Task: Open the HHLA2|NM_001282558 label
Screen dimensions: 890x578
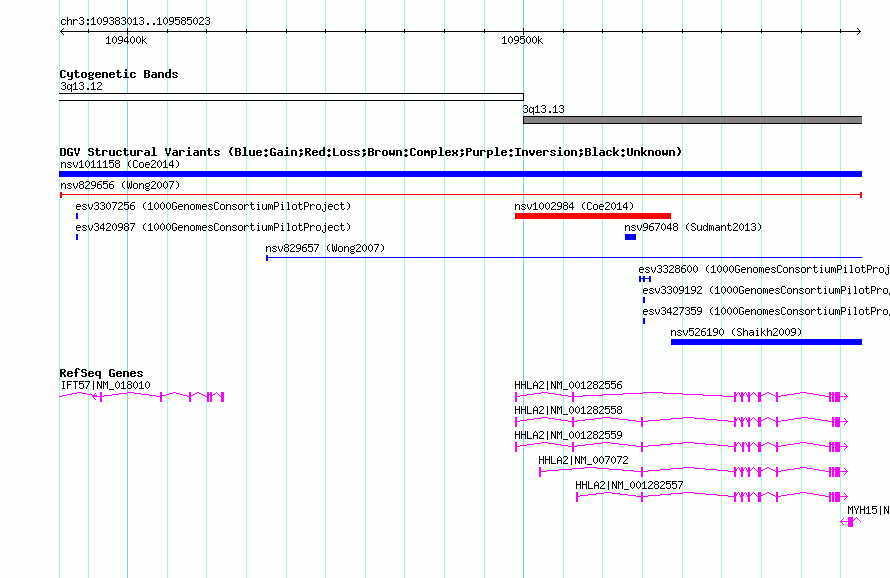Action: 568,410
